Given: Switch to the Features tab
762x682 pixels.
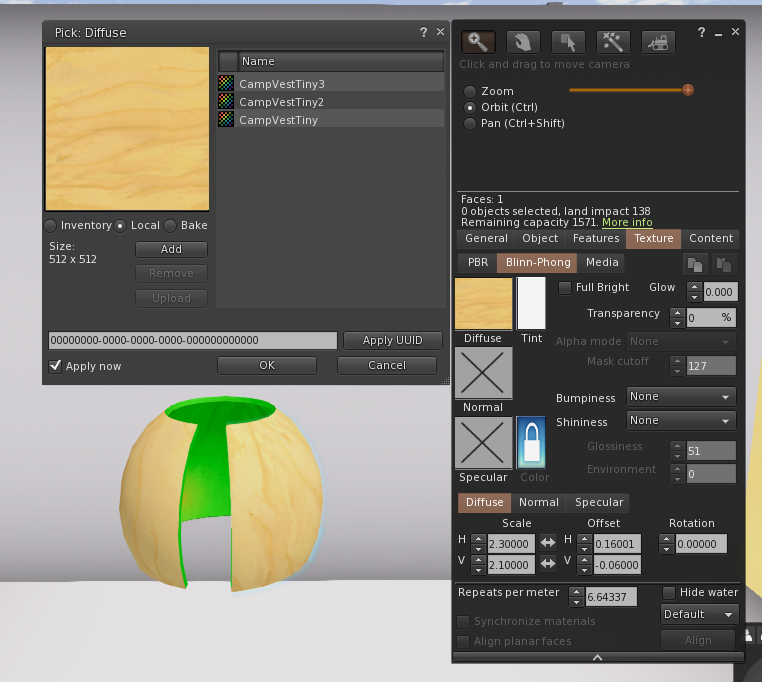Looking at the screenshot, I should tap(595, 239).
